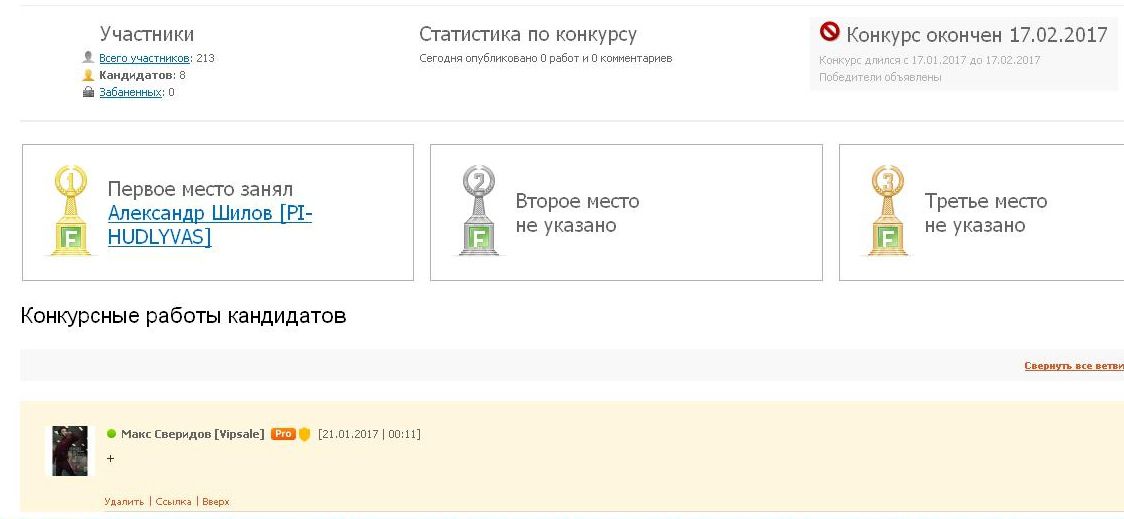This screenshot has width=1124, height=519.
Task: Click Ссылка under the comment
Action: coord(173,502)
